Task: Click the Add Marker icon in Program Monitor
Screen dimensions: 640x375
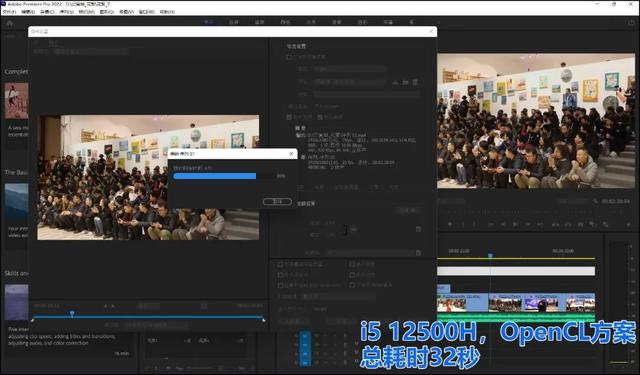Action: pos(450,224)
